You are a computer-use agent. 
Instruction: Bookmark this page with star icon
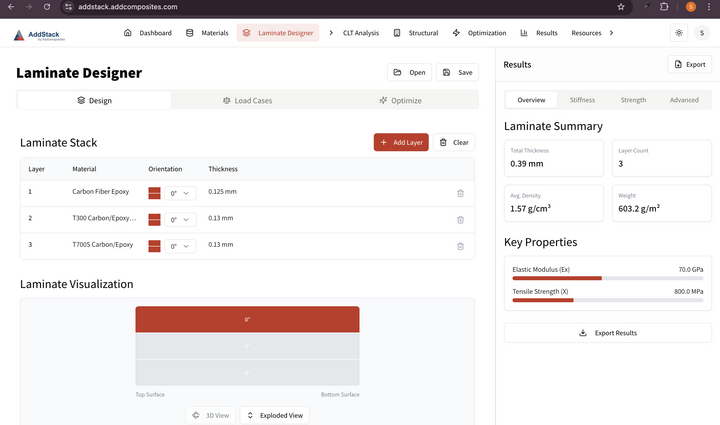tap(621, 7)
